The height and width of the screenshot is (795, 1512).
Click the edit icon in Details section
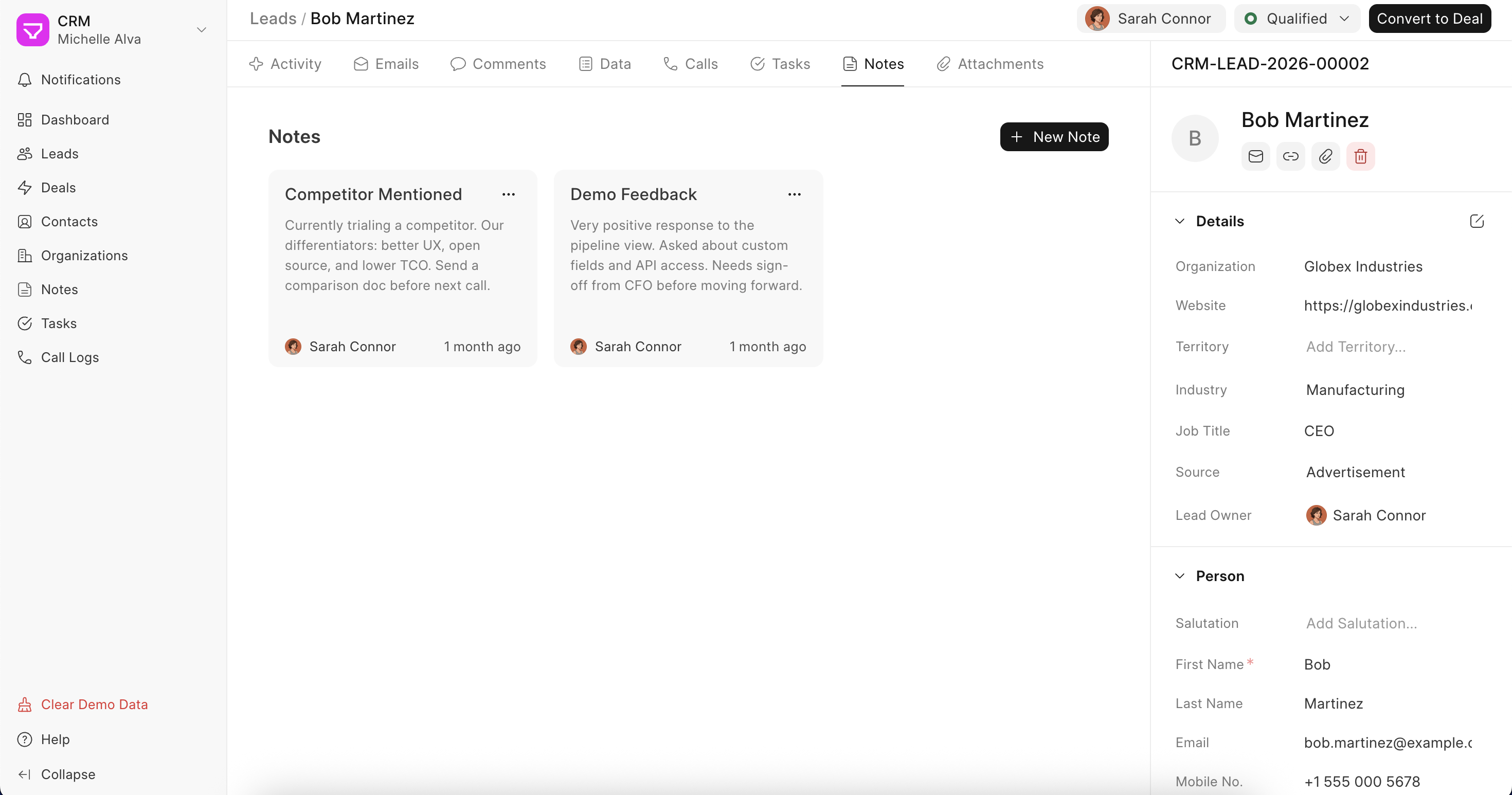1476,221
